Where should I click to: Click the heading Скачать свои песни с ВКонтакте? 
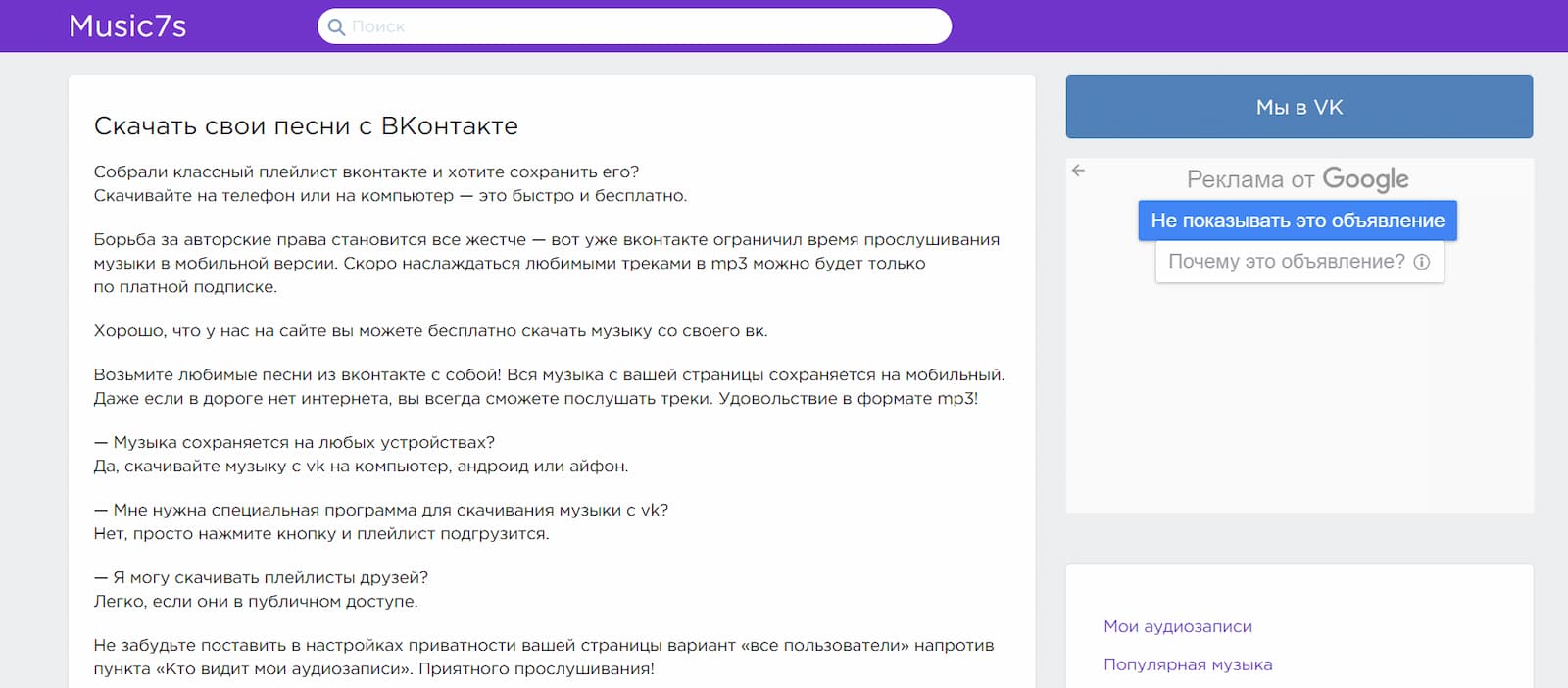[306, 126]
